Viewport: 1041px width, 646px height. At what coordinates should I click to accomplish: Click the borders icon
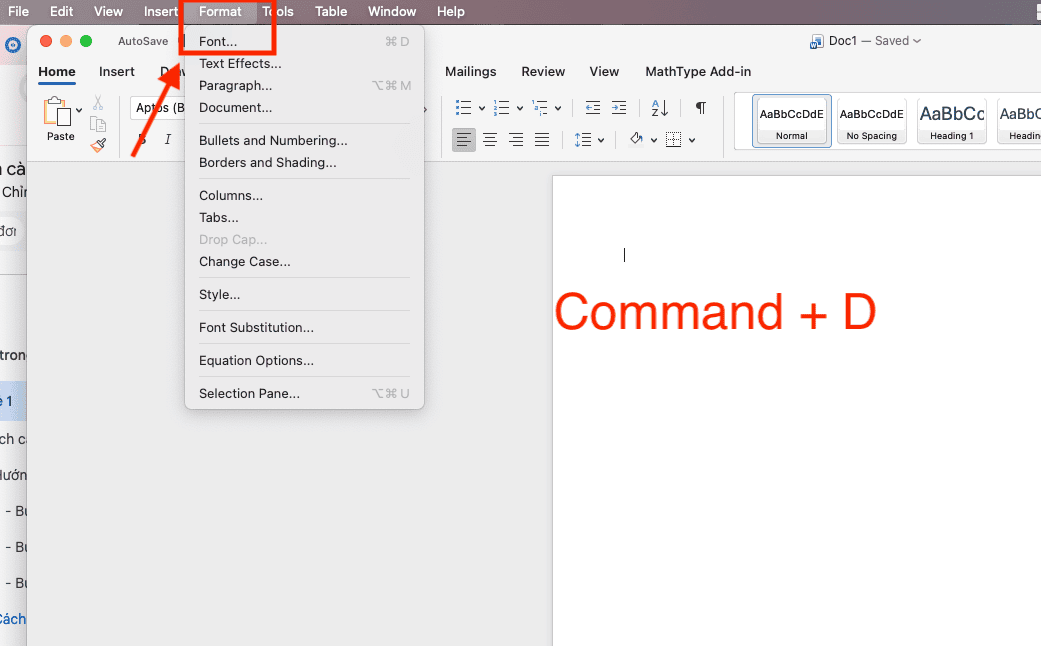point(673,139)
